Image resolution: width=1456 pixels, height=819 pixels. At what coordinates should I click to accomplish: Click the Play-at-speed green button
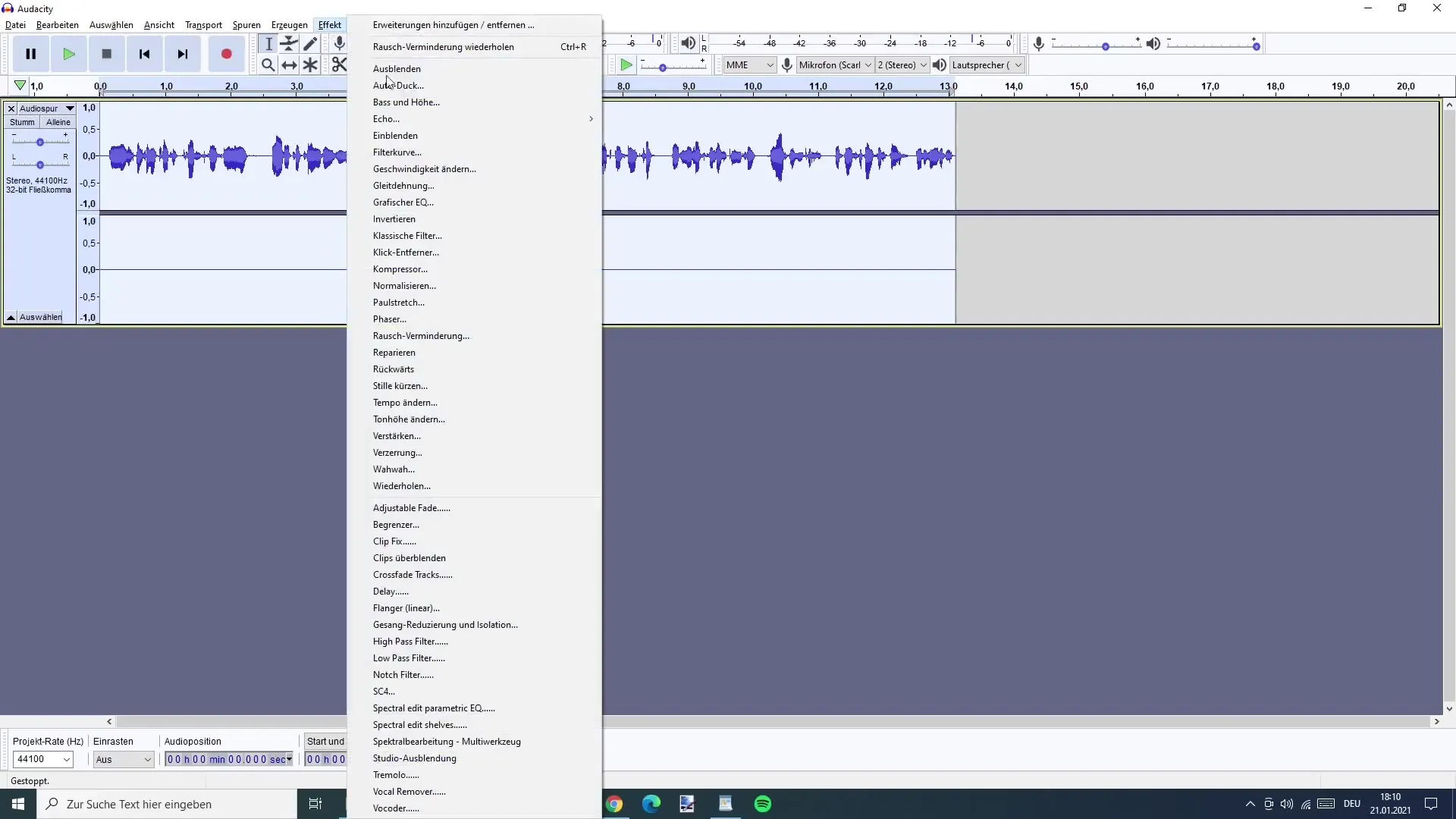coord(626,65)
